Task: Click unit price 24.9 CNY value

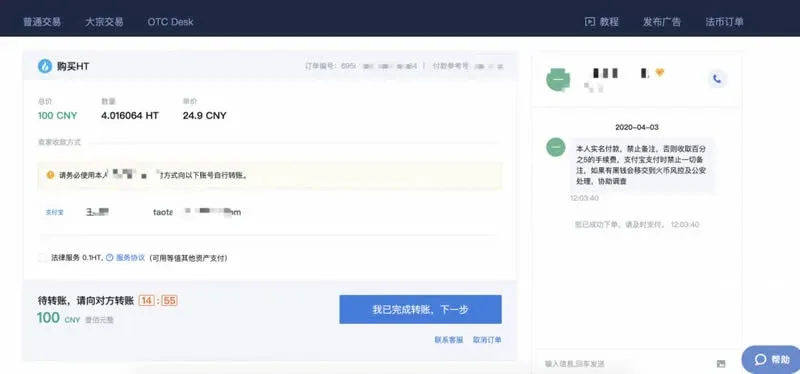Action: tap(204, 116)
